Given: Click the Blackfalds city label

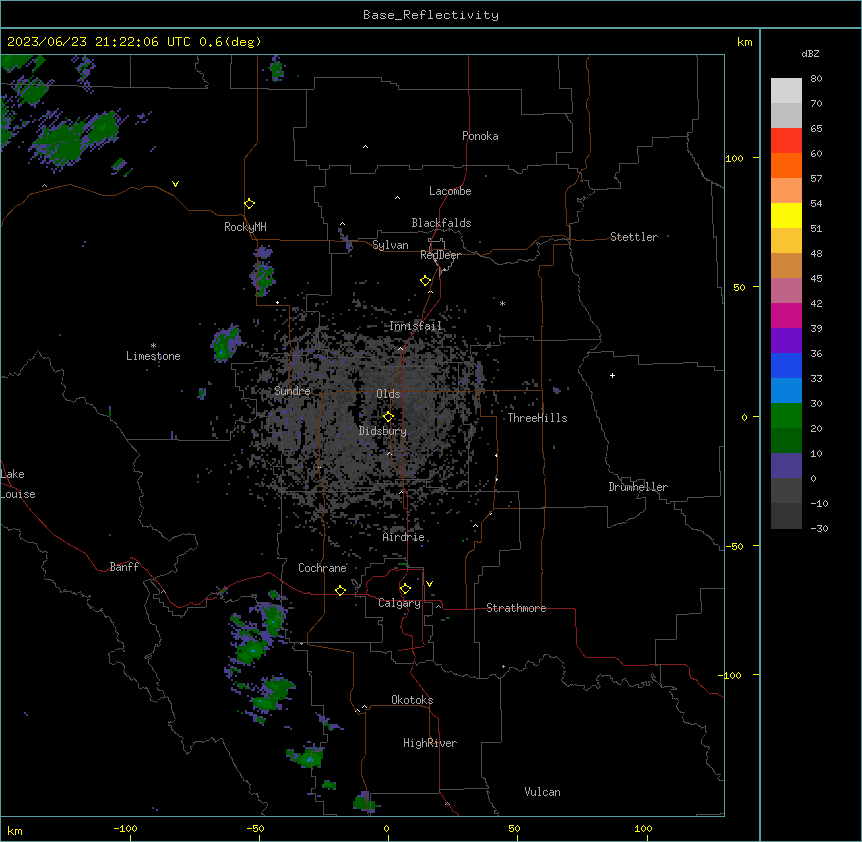Looking at the screenshot, I should click(441, 223).
